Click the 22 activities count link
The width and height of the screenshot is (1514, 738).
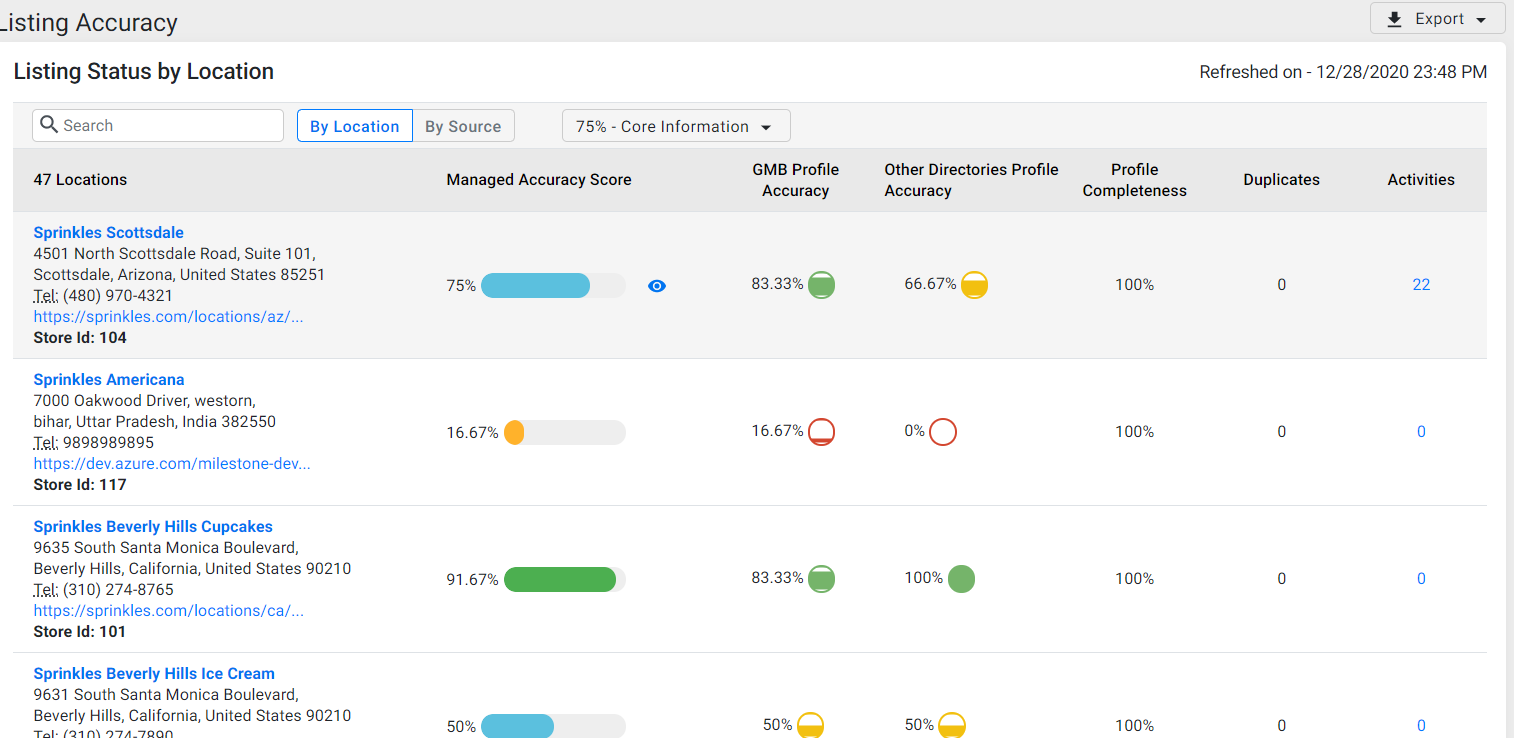pyautogui.click(x=1421, y=285)
